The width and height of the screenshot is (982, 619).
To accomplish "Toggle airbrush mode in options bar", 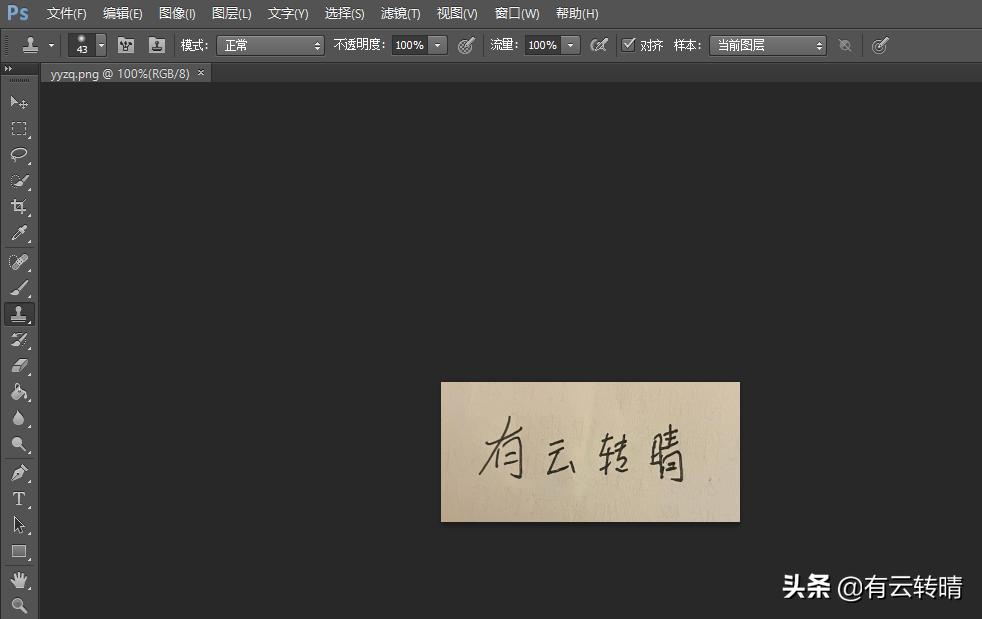I will [x=599, y=45].
